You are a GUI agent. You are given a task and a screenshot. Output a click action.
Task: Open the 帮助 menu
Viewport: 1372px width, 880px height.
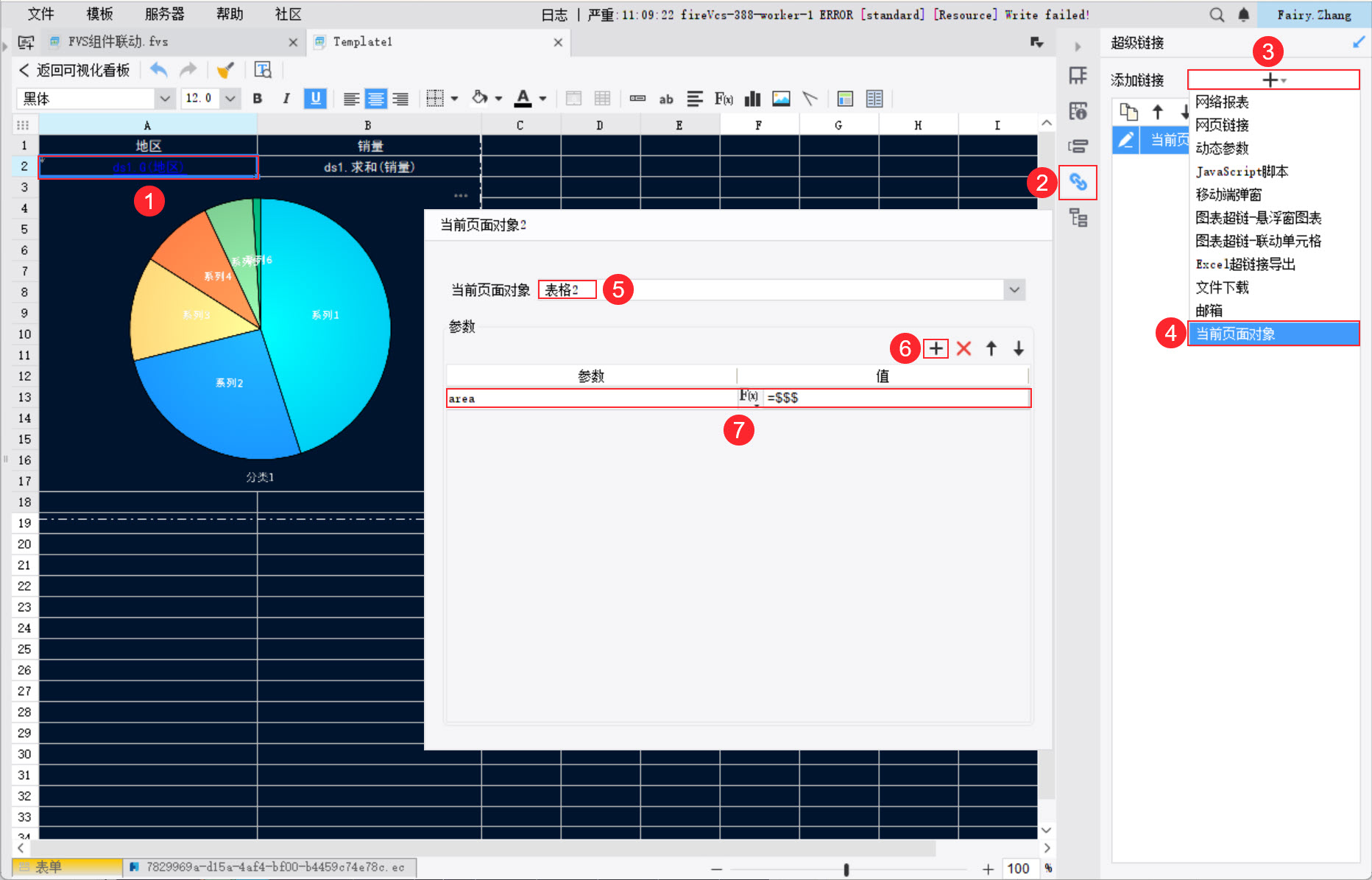coord(230,14)
